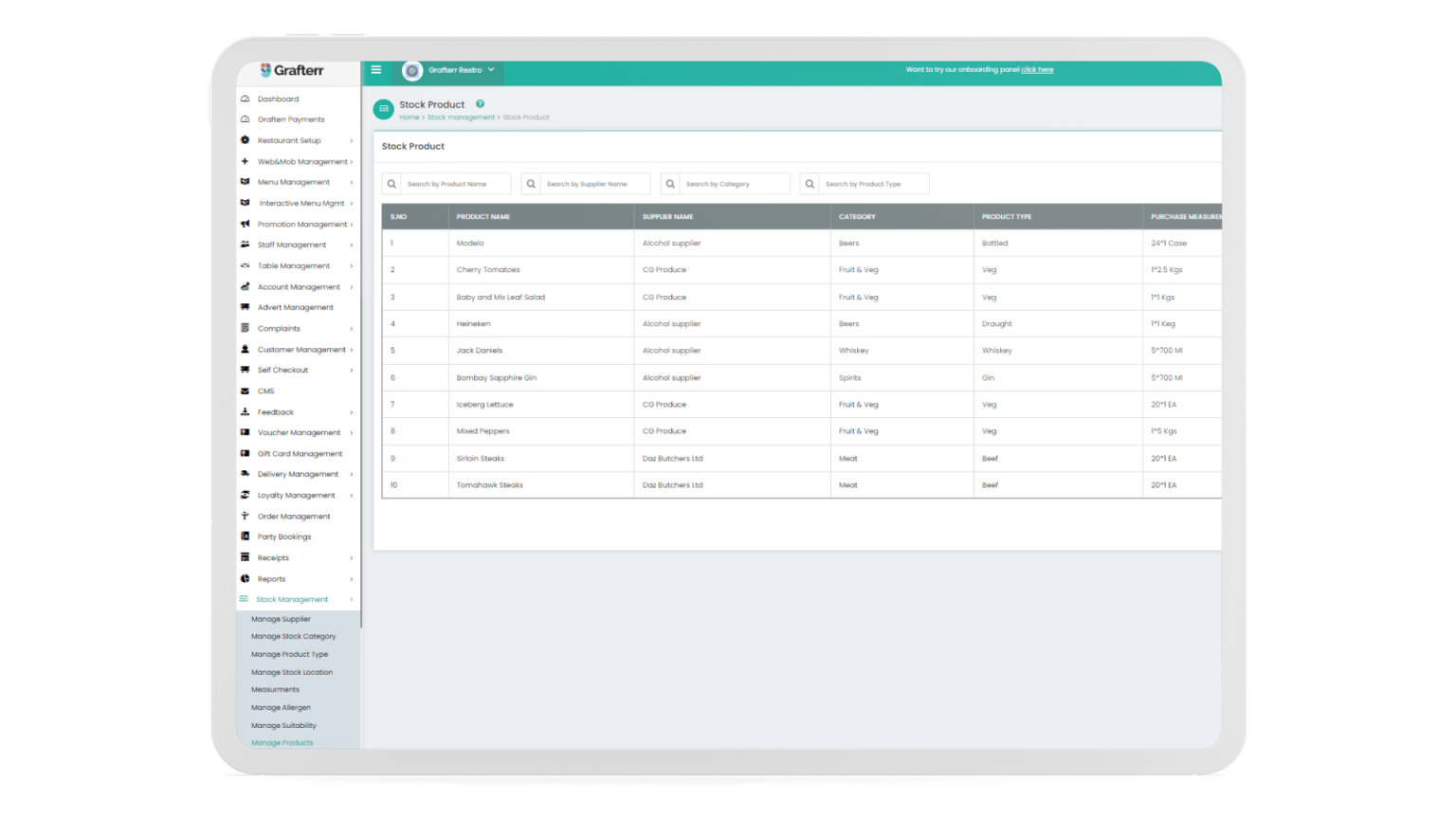Click the 'click here' onboarding link
1456x819 pixels.
(x=1037, y=69)
